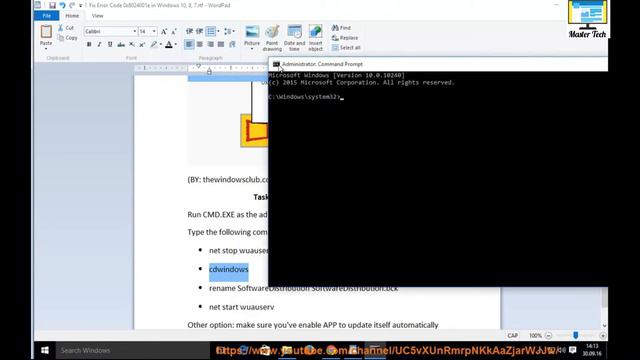
Task: Click the Insert object icon
Action: pyautogui.click(x=315, y=32)
